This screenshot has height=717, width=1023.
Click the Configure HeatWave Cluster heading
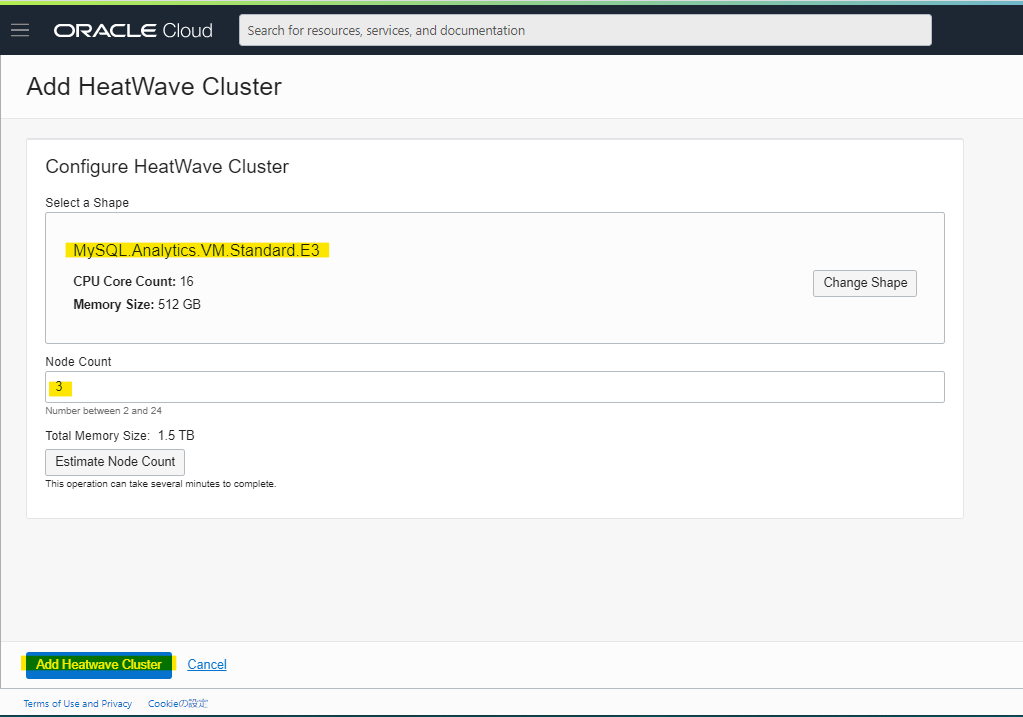[167, 167]
